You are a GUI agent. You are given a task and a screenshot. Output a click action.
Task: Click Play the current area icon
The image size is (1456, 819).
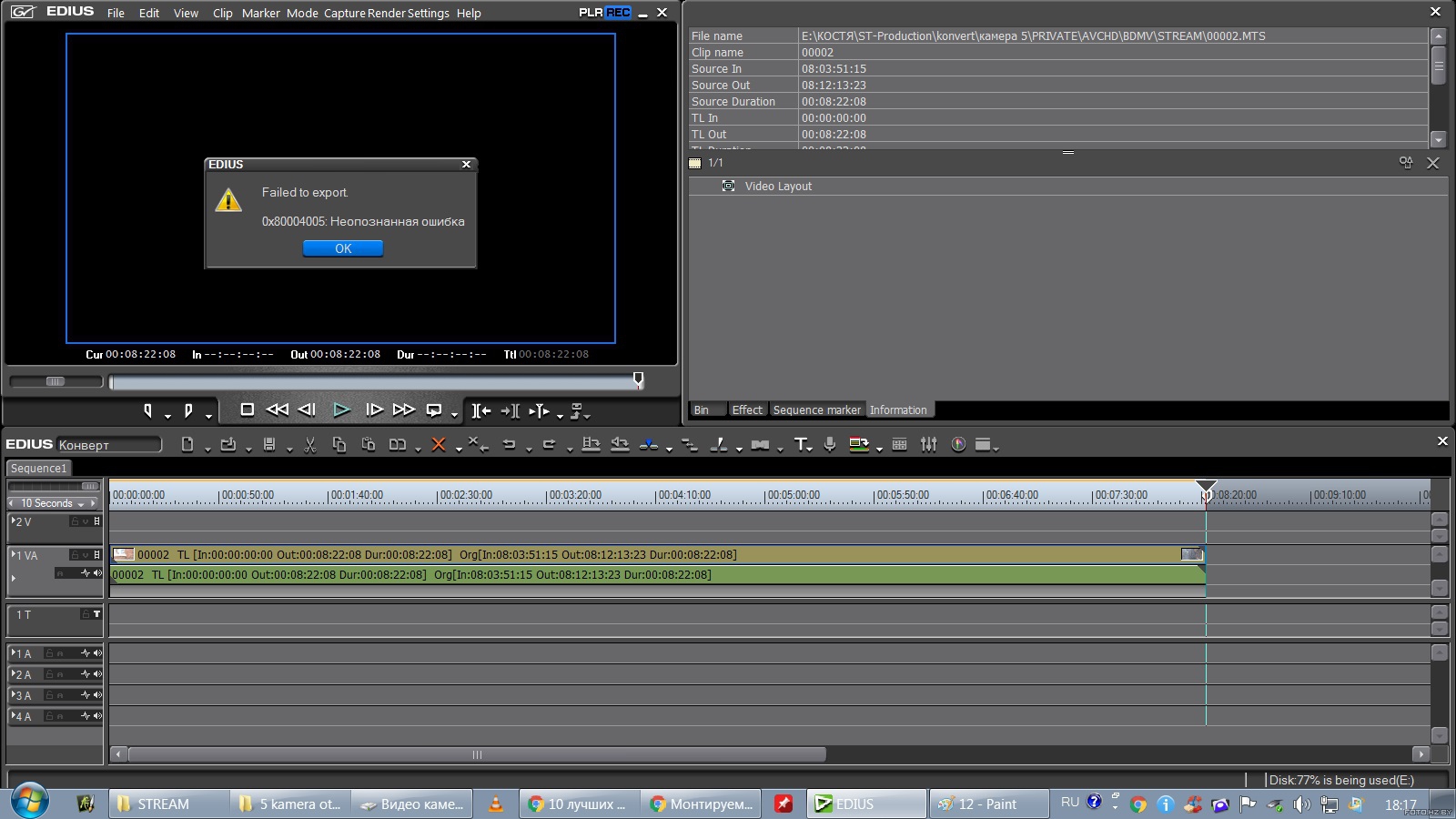pos(539,410)
